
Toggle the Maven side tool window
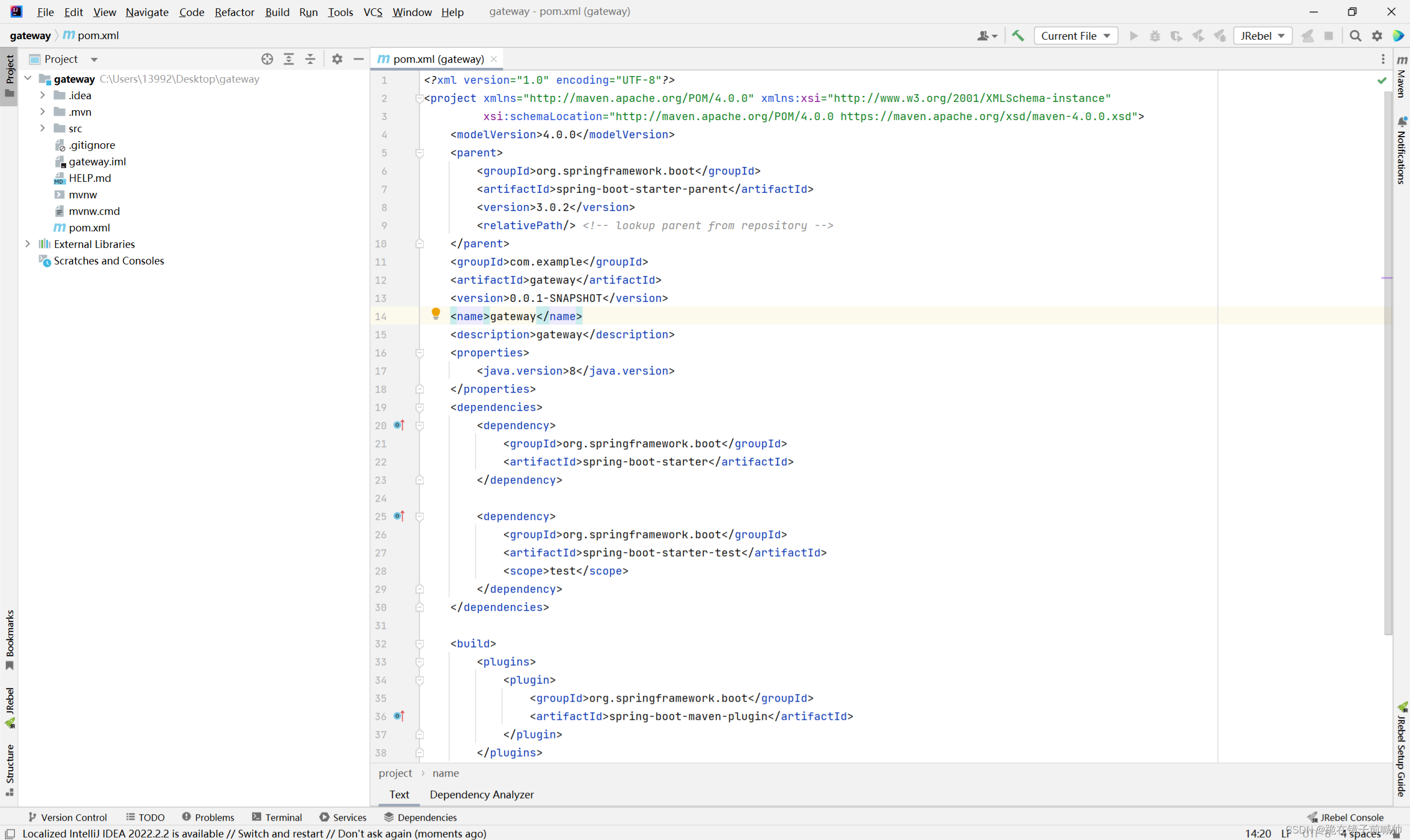[x=1402, y=77]
